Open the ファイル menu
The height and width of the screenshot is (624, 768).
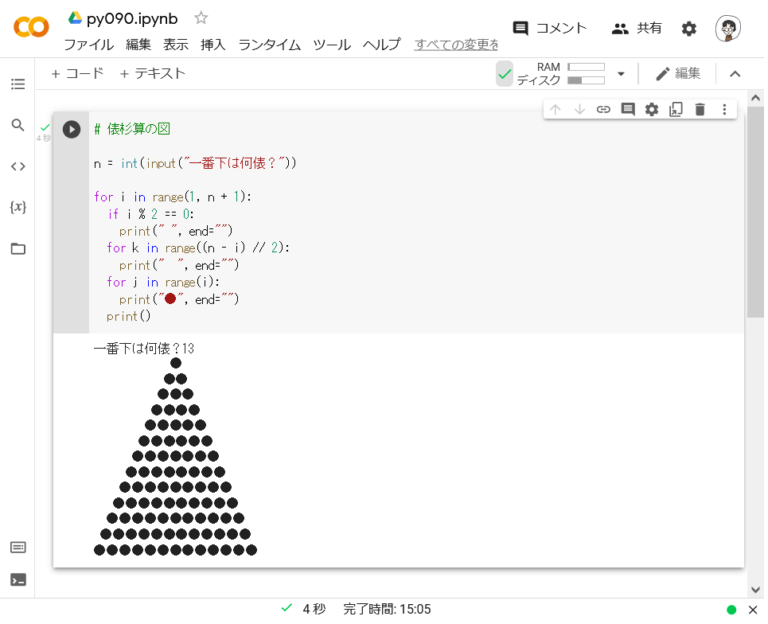coord(88,45)
